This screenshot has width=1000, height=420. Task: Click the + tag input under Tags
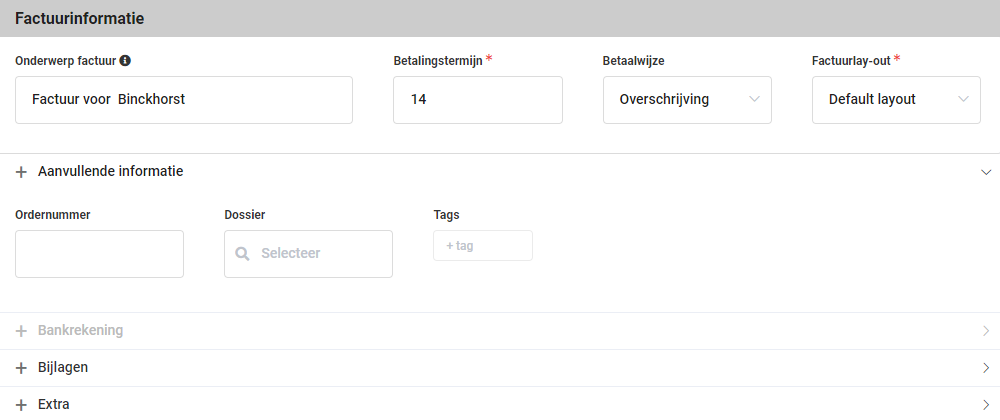coord(483,245)
